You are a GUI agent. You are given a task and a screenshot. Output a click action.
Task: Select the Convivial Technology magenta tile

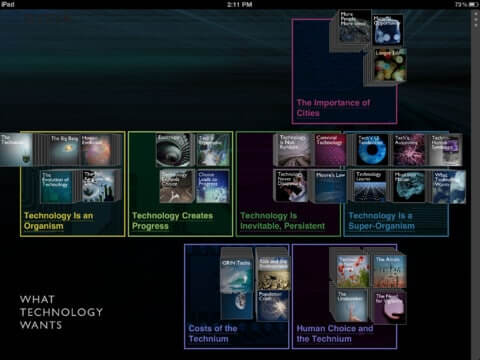click(330, 150)
